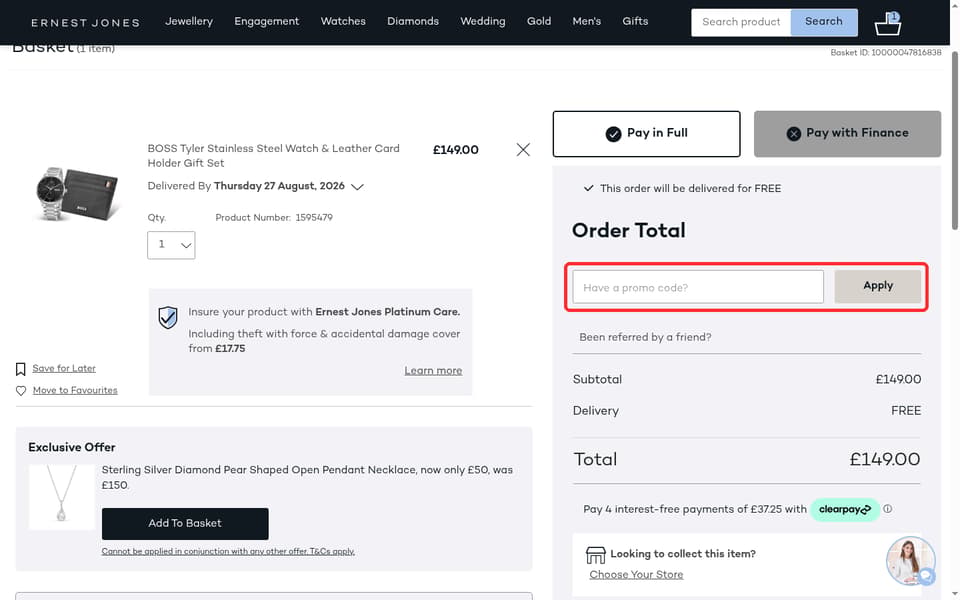The height and width of the screenshot is (600, 960).
Task: Open the Men's menu
Action: tap(587, 21)
